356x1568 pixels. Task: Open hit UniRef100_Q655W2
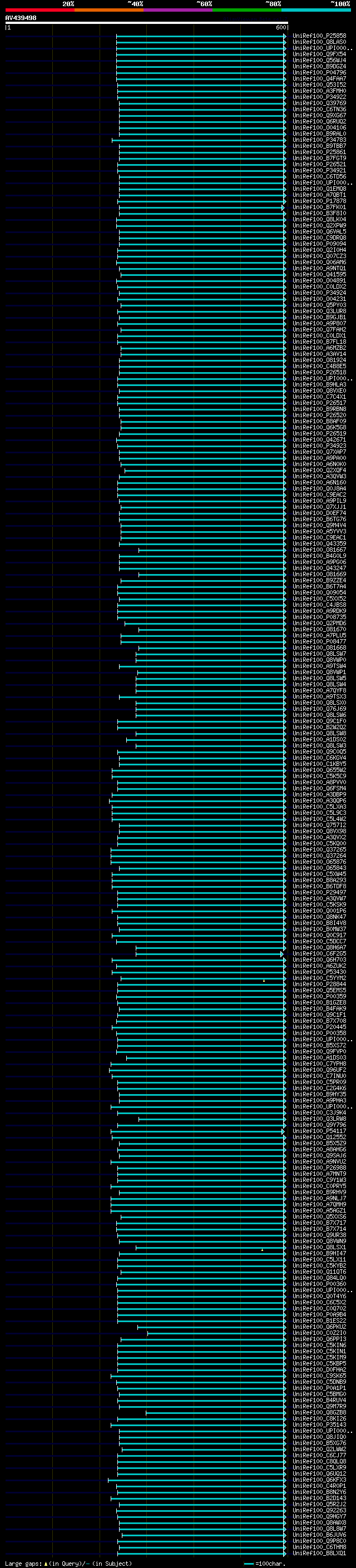click(x=319, y=770)
